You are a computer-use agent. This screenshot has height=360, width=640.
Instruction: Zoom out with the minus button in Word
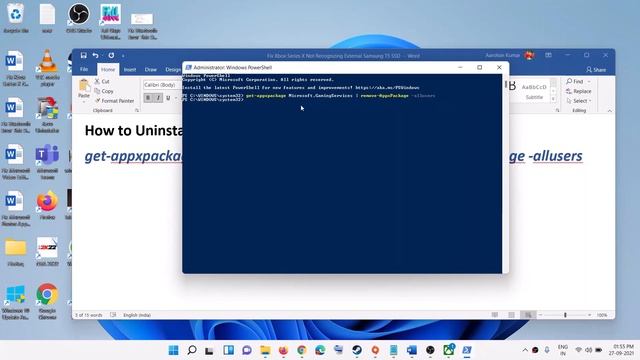point(540,315)
